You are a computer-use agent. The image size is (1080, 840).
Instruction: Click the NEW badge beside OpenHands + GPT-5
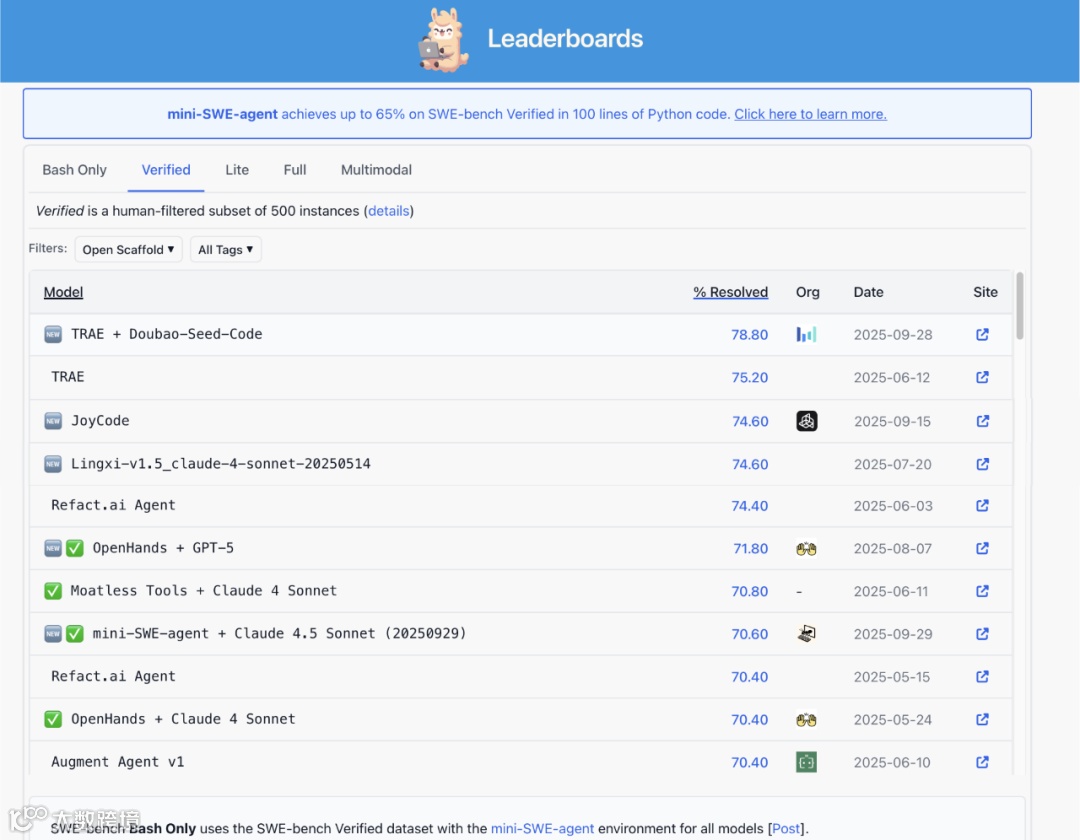tap(53, 548)
